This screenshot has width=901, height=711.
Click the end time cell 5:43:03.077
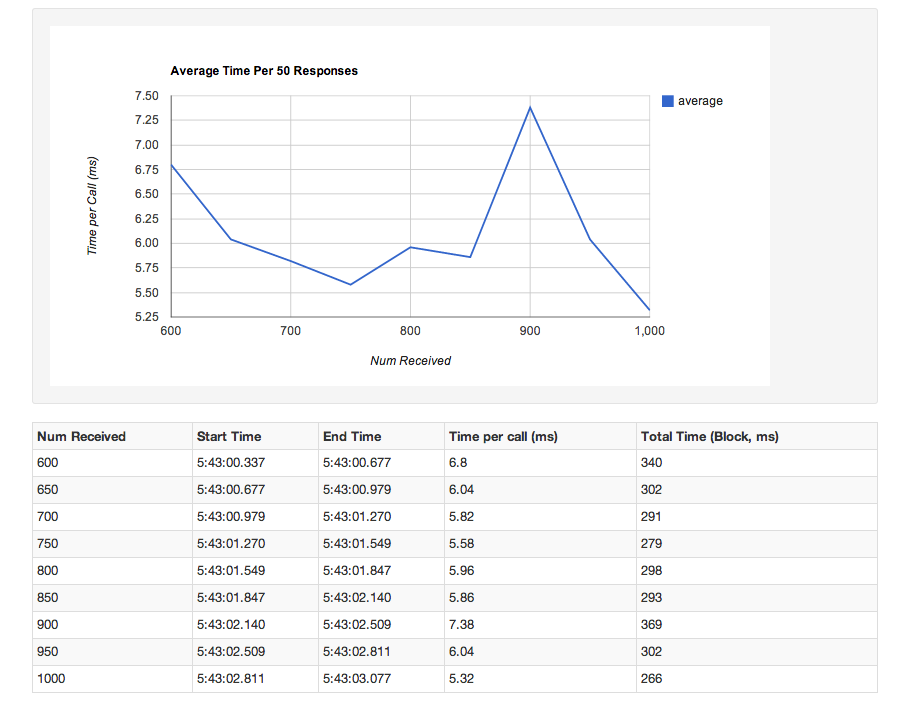pos(357,679)
